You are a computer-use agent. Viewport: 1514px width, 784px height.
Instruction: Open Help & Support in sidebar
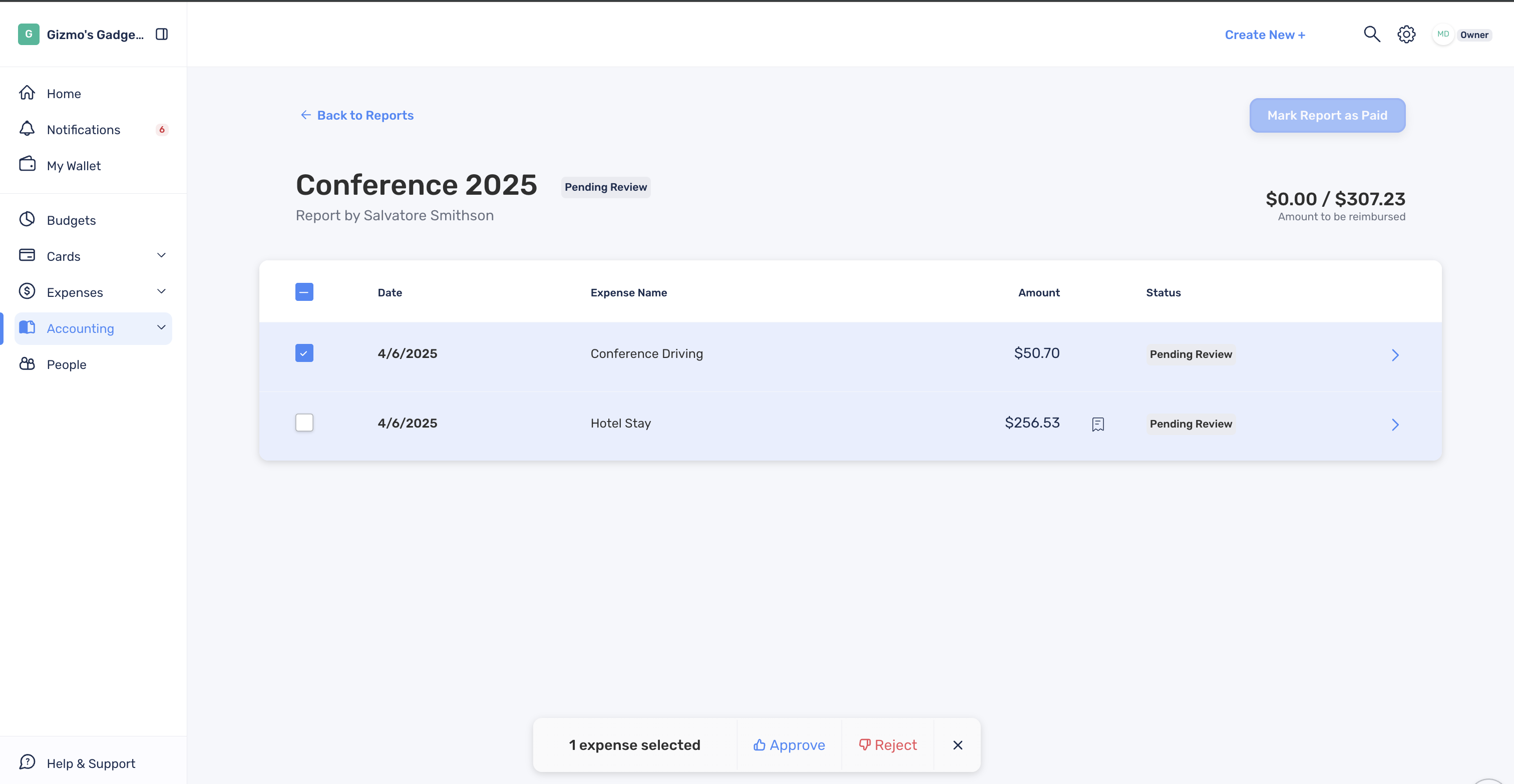pos(91,763)
